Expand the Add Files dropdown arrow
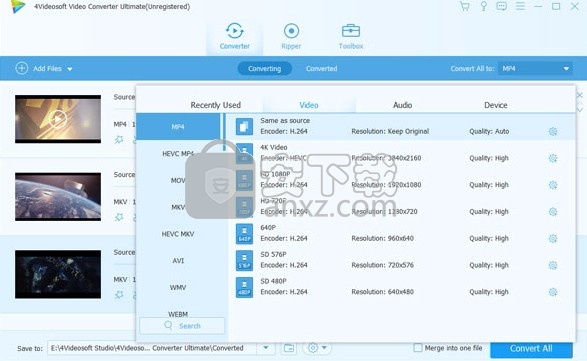 coord(70,69)
